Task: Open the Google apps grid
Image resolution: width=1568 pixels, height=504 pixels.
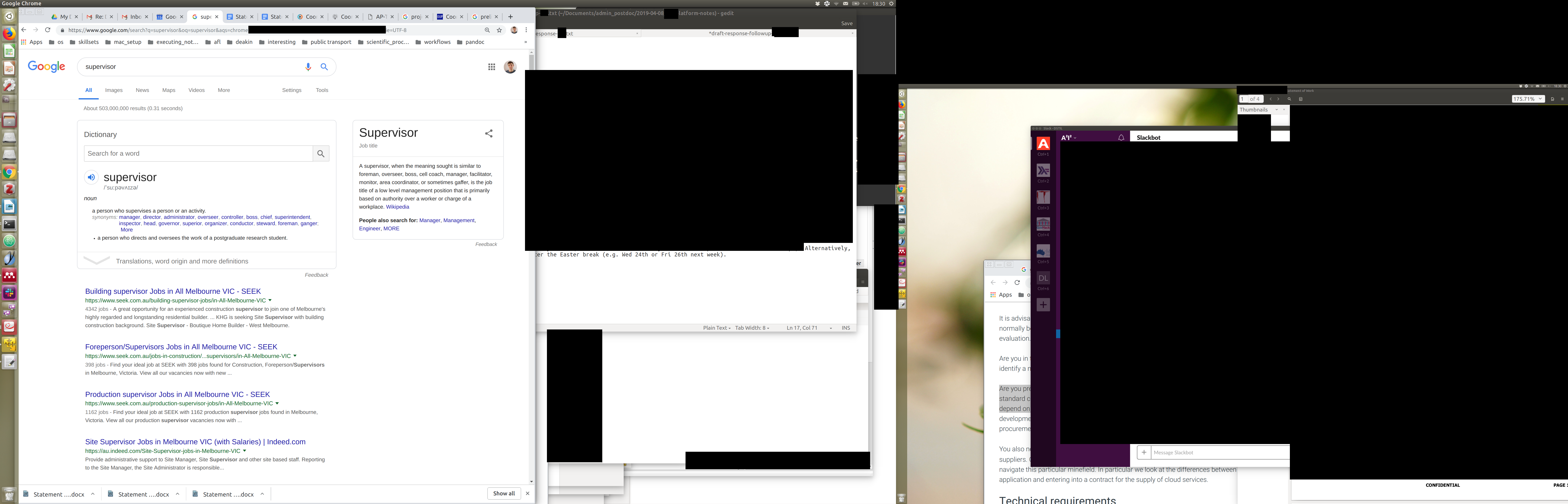Action: [x=492, y=67]
